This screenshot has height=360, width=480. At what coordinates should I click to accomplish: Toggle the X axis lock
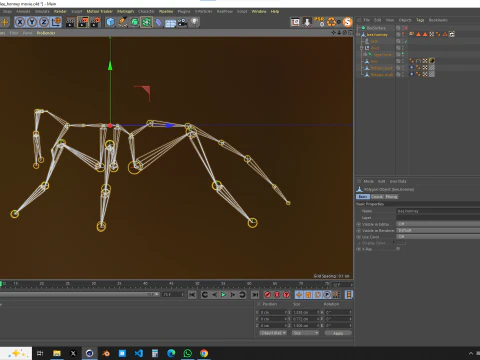point(20,22)
